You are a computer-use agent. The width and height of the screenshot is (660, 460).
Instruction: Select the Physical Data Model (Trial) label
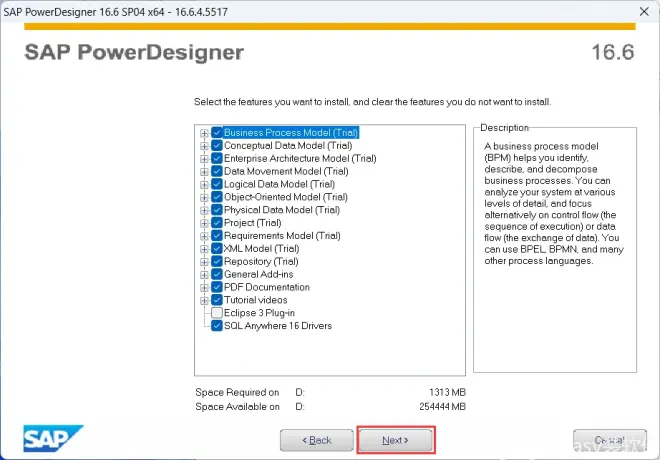coord(282,210)
